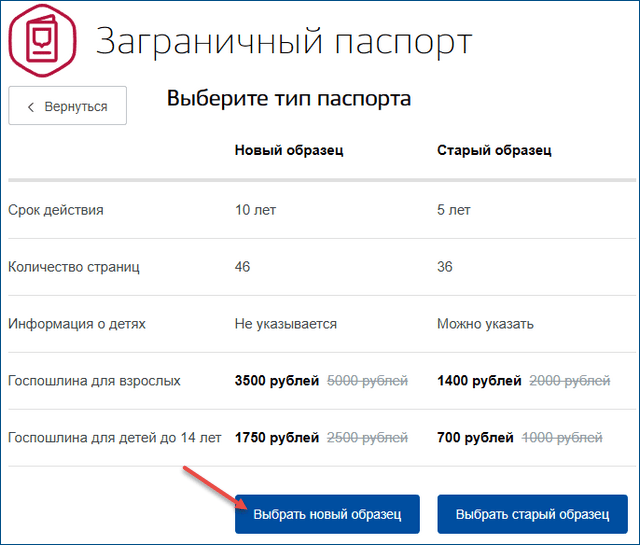Go back with the Вернуться button

[67, 106]
